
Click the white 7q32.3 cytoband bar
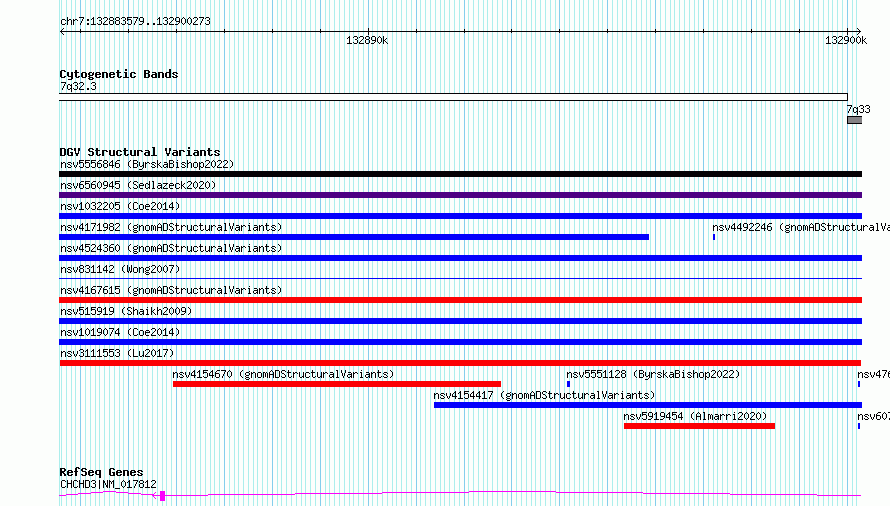point(454,97)
